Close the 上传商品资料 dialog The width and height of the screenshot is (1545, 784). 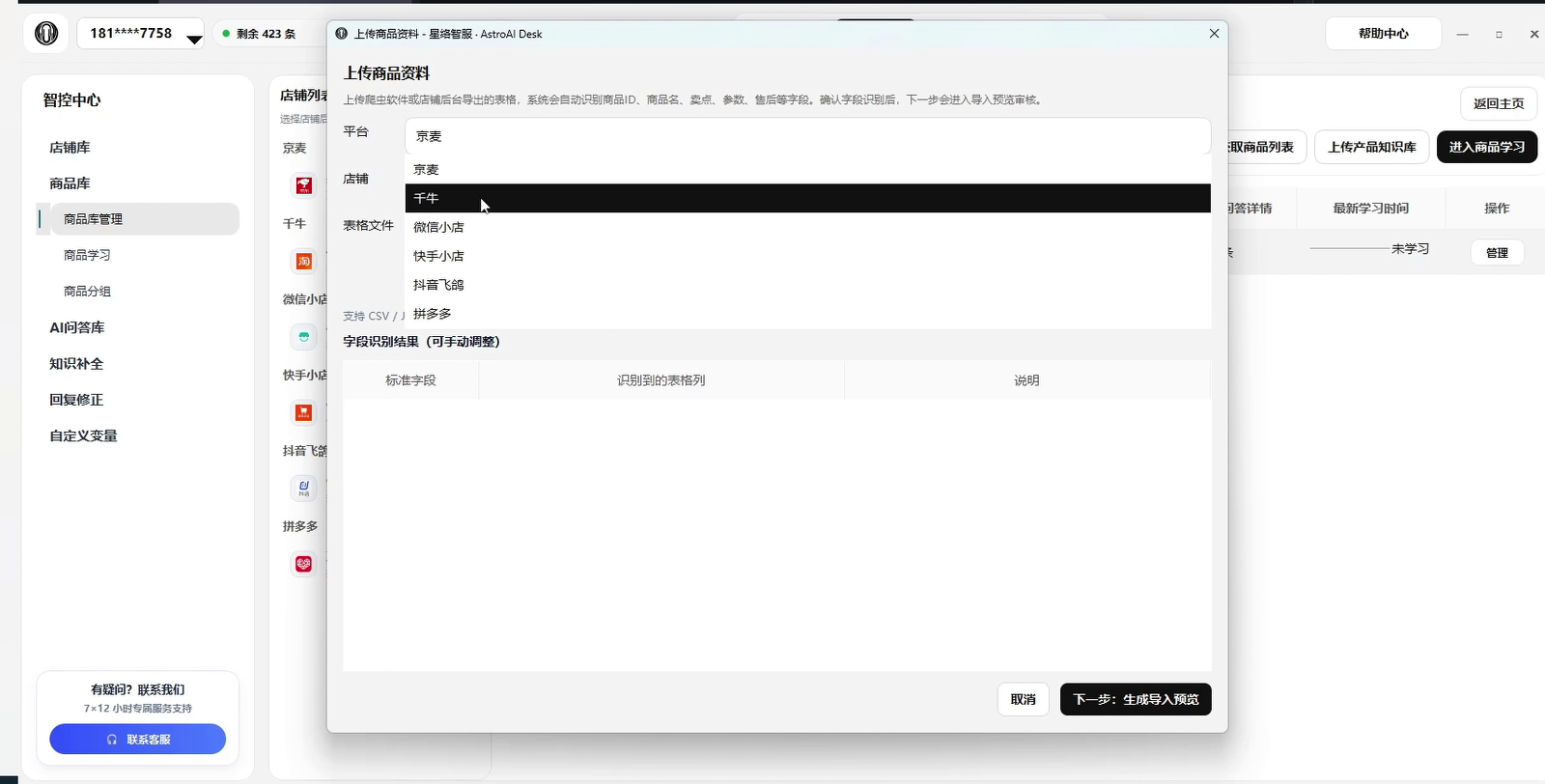coord(1214,34)
